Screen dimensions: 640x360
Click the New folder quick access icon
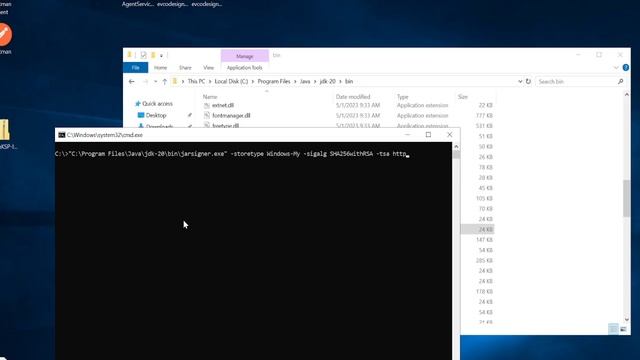click(x=153, y=55)
